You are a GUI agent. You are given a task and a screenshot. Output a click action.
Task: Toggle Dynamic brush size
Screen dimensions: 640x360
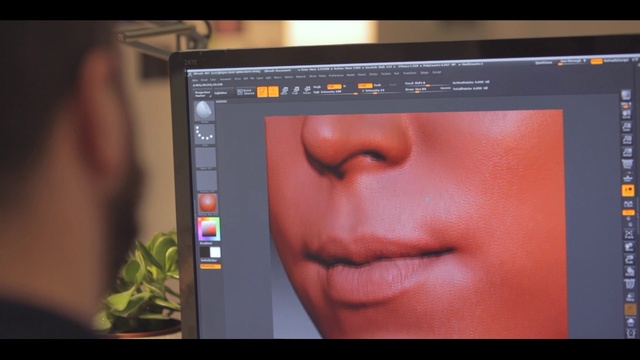[446, 88]
